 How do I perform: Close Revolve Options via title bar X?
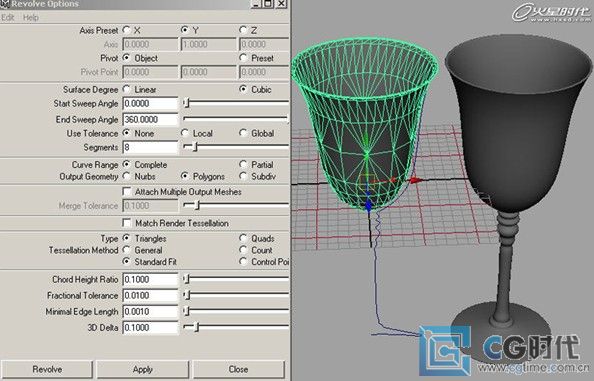[281, 4]
